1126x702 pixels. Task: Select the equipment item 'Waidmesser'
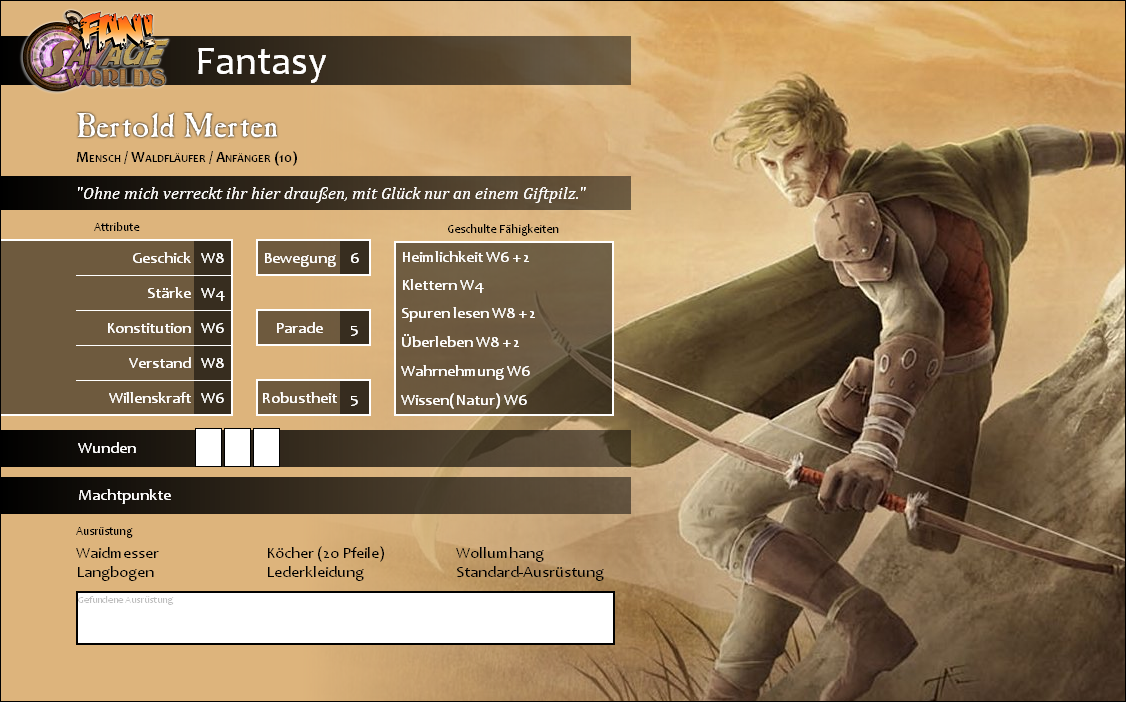[x=117, y=553]
